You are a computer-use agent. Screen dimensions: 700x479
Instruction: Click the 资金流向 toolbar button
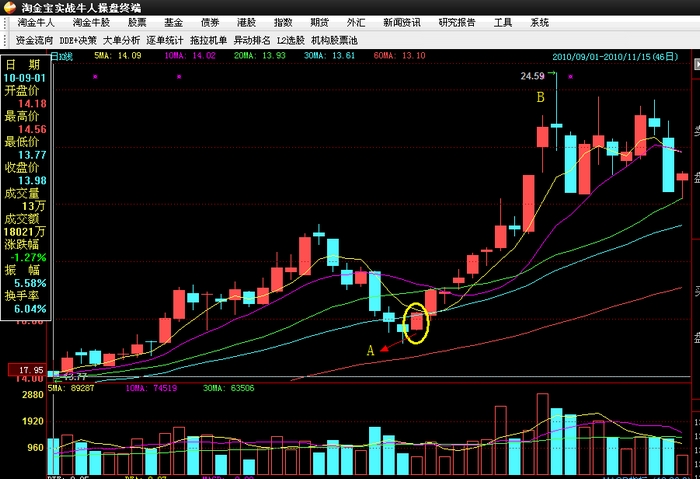[33, 40]
